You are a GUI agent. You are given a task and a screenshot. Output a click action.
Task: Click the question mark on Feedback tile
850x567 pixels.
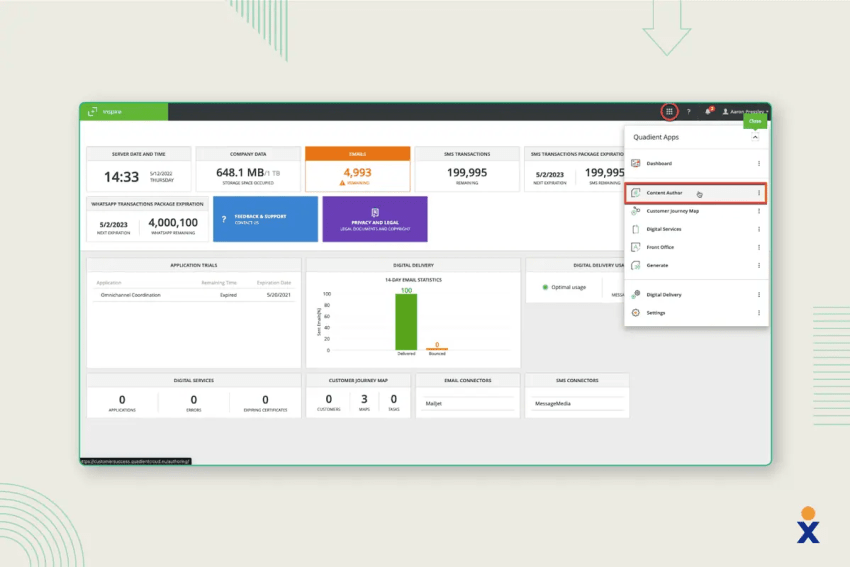224,219
